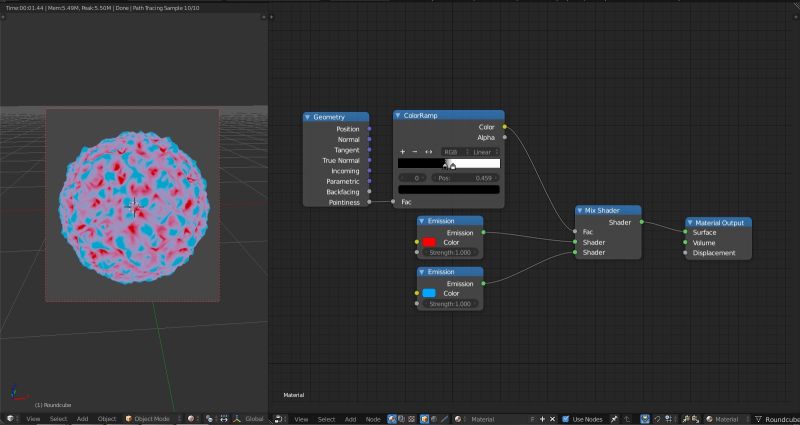Collapse the Mix Shader node
This screenshot has height=425, width=800.
pos(580,210)
